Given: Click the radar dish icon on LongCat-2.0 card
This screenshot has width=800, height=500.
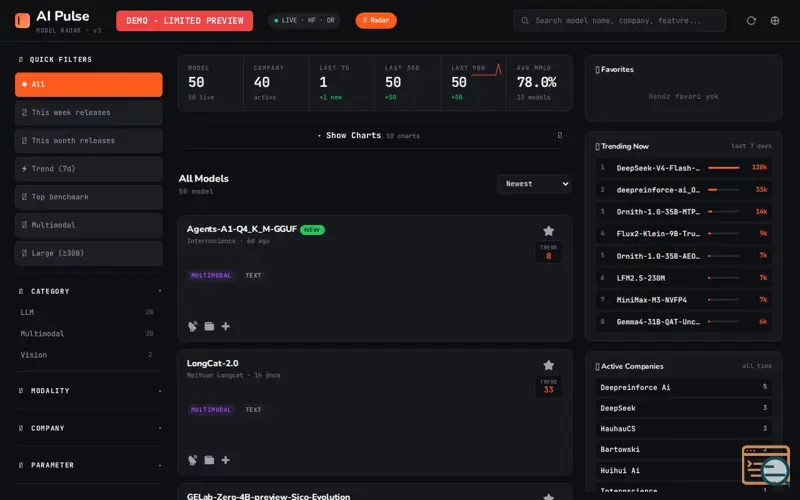Looking at the screenshot, I should [192, 460].
